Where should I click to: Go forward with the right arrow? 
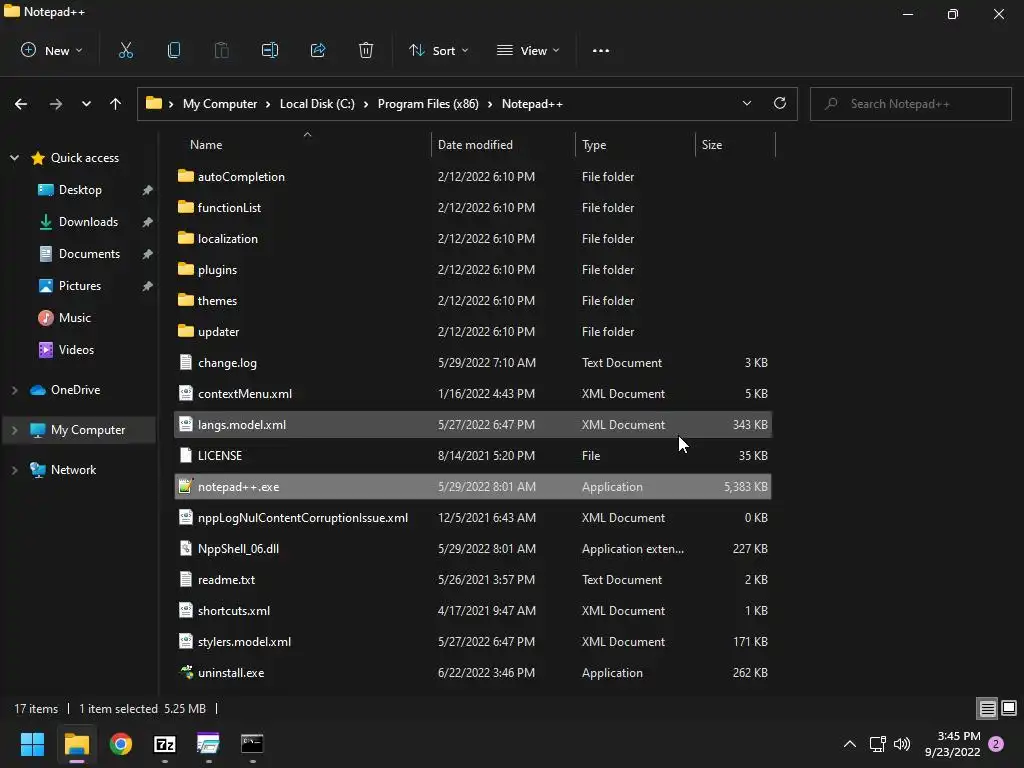point(56,104)
